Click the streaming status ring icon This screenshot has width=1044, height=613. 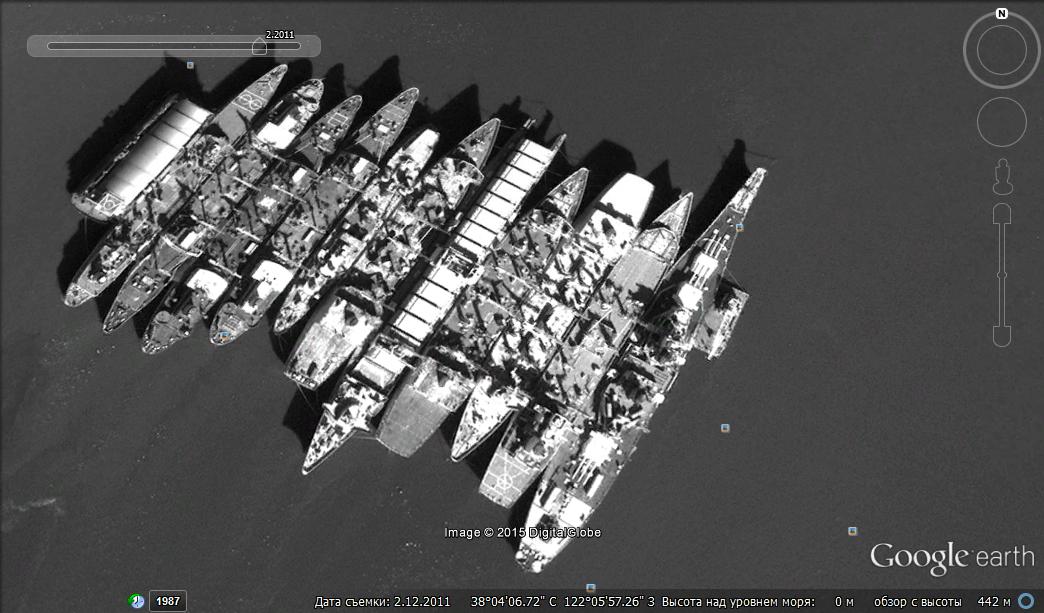click(x=1026, y=602)
